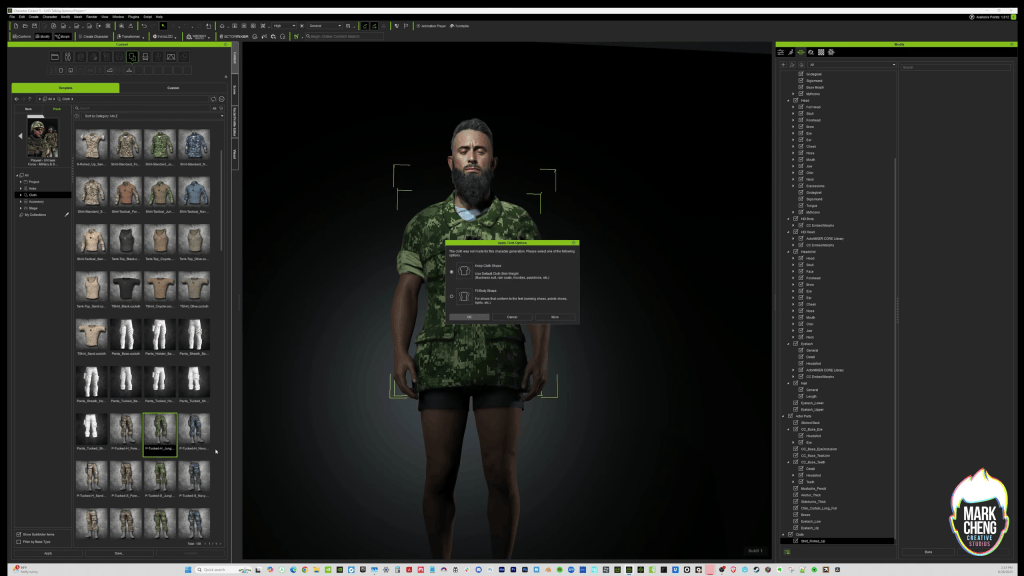
Task: Open the Sort by Category dropdown
Action: (153, 116)
